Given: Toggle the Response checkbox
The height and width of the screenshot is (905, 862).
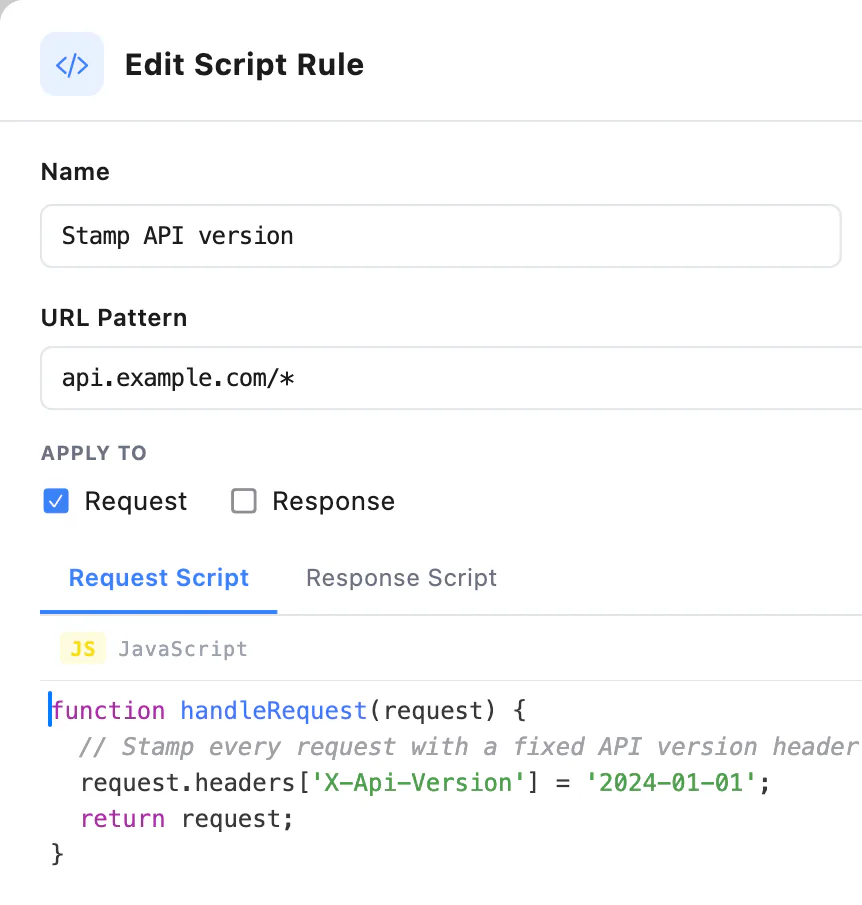Looking at the screenshot, I should pos(244,500).
